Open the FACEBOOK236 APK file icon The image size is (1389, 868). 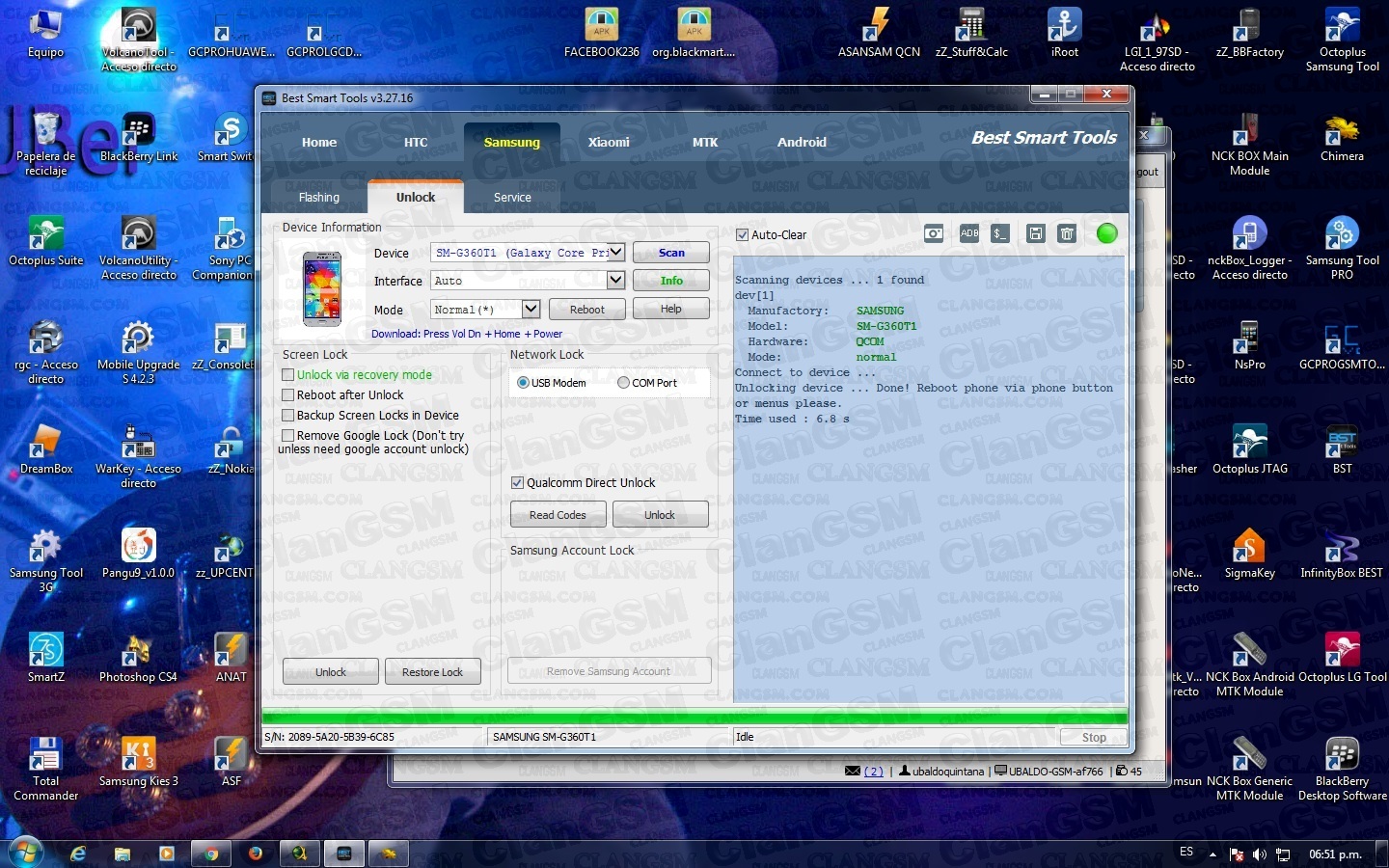point(601,34)
